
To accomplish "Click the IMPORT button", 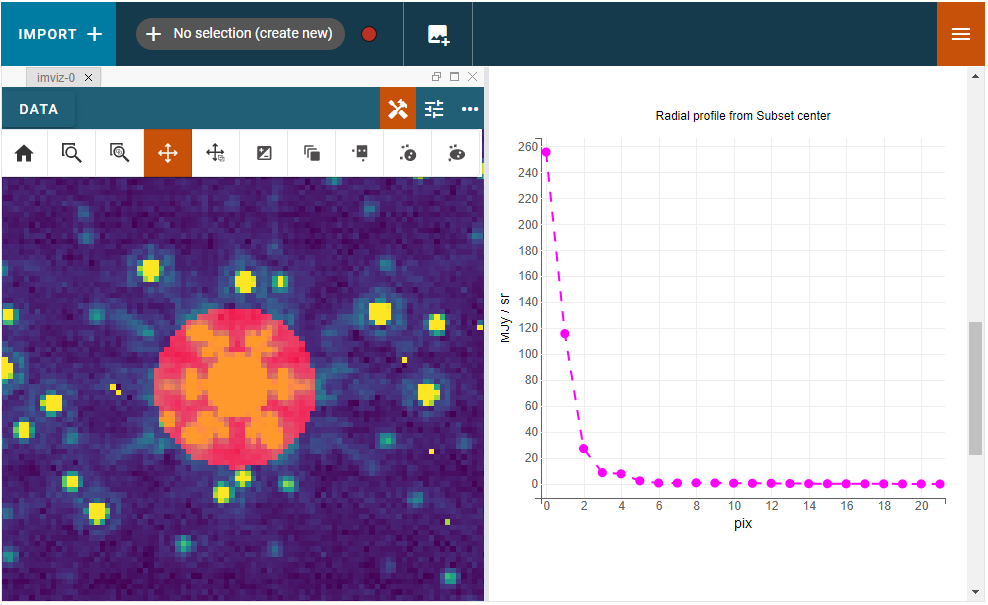I will tap(57, 33).
